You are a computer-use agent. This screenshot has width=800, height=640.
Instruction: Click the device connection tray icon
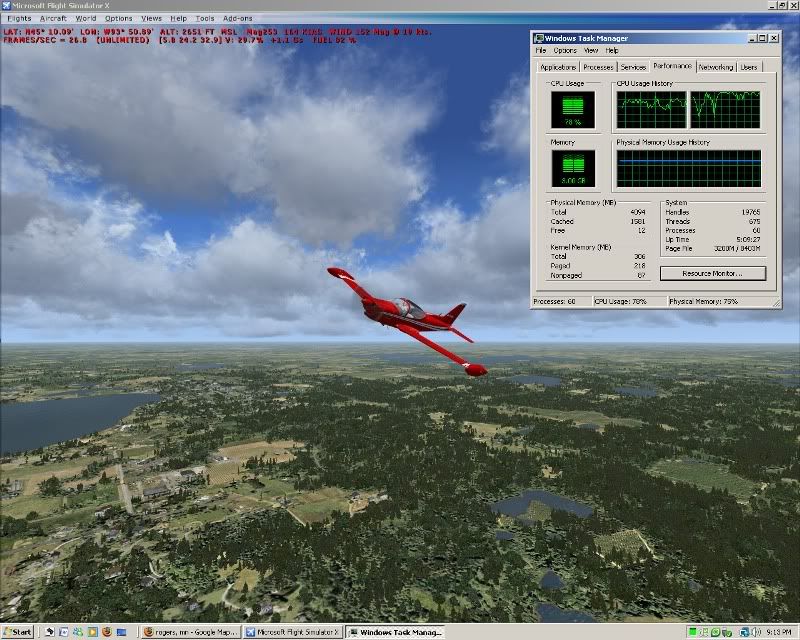[705, 632]
